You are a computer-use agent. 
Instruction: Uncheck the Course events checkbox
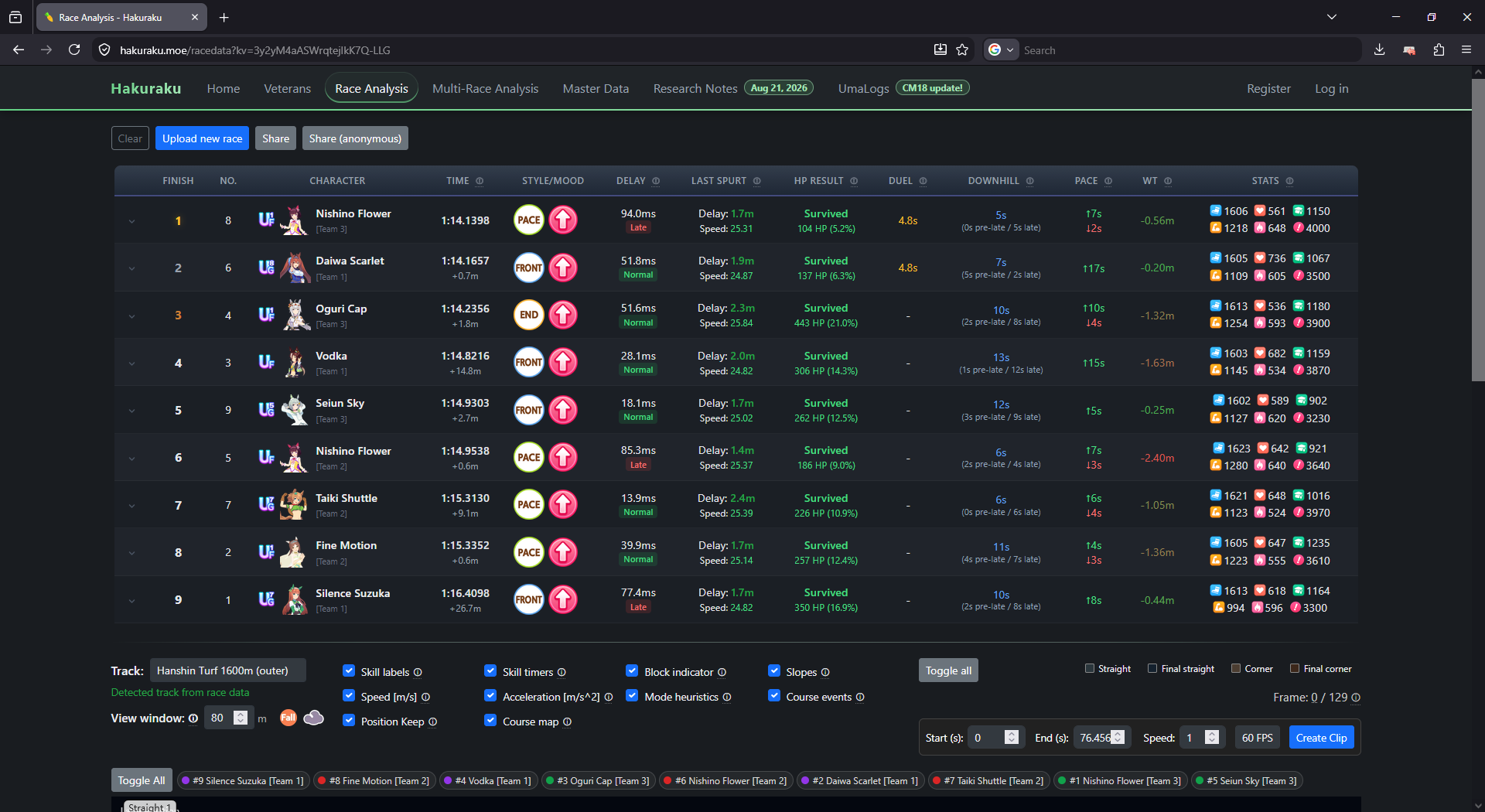pyautogui.click(x=774, y=696)
